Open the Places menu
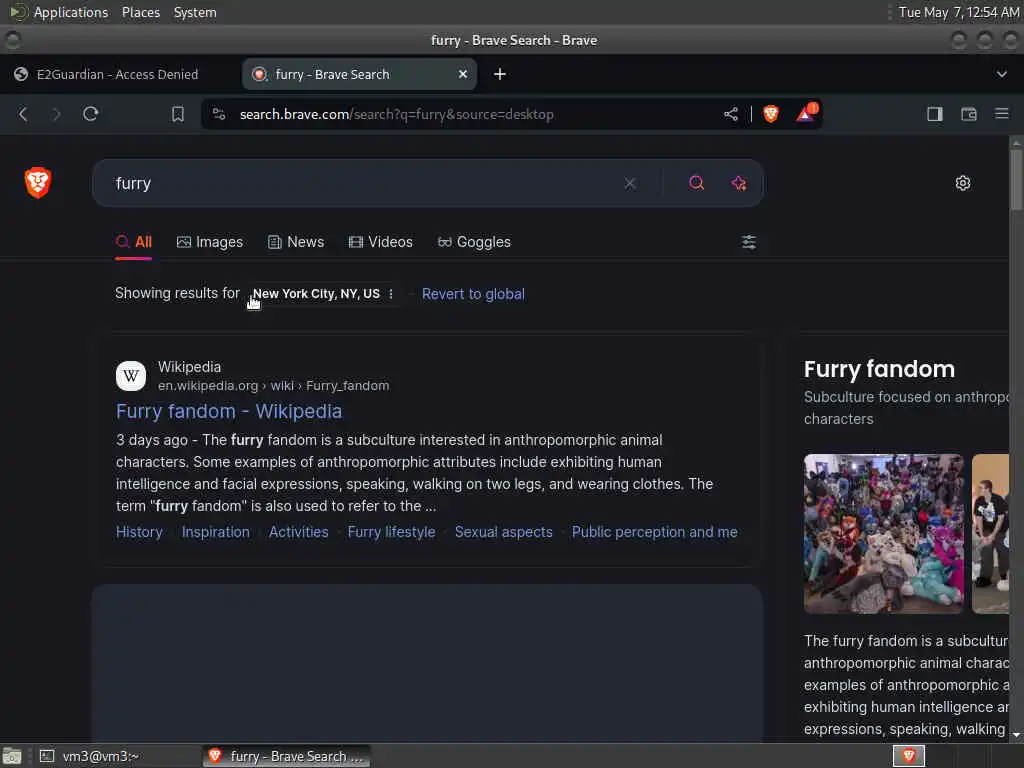Viewport: 1024px width, 768px height. pos(140,12)
